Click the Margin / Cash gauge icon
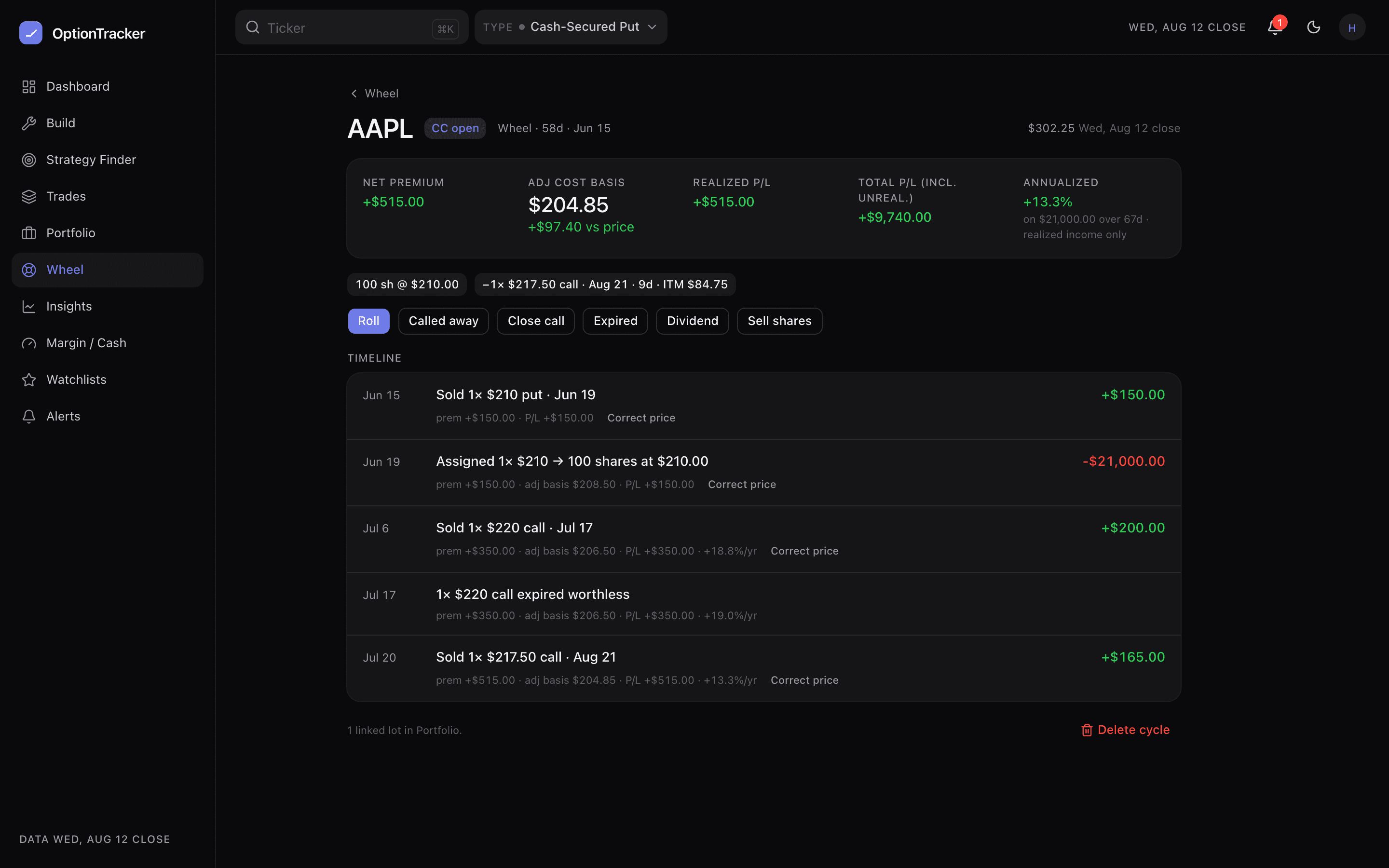The width and height of the screenshot is (1389, 868). [29, 343]
